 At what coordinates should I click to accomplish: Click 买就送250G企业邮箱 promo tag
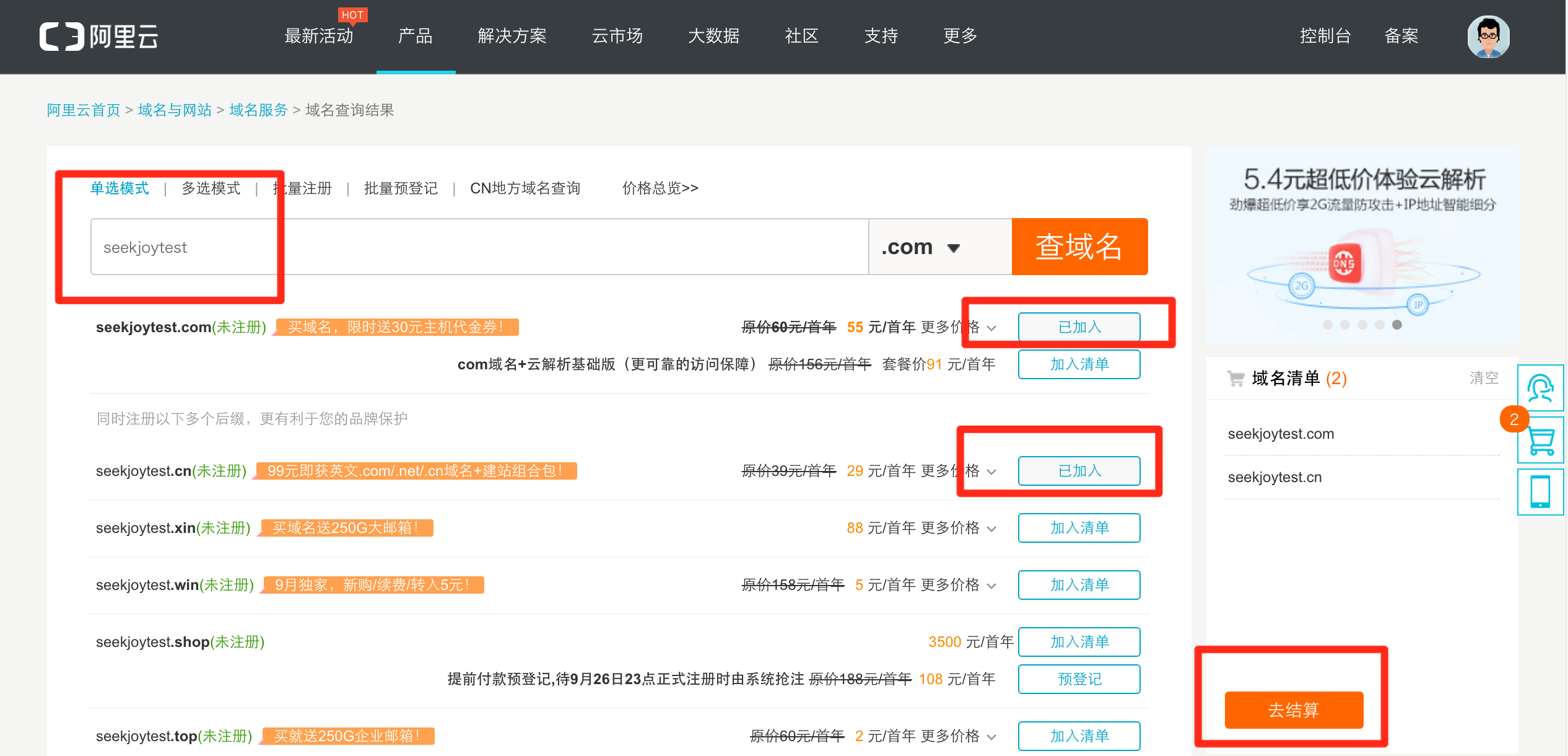click(348, 736)
